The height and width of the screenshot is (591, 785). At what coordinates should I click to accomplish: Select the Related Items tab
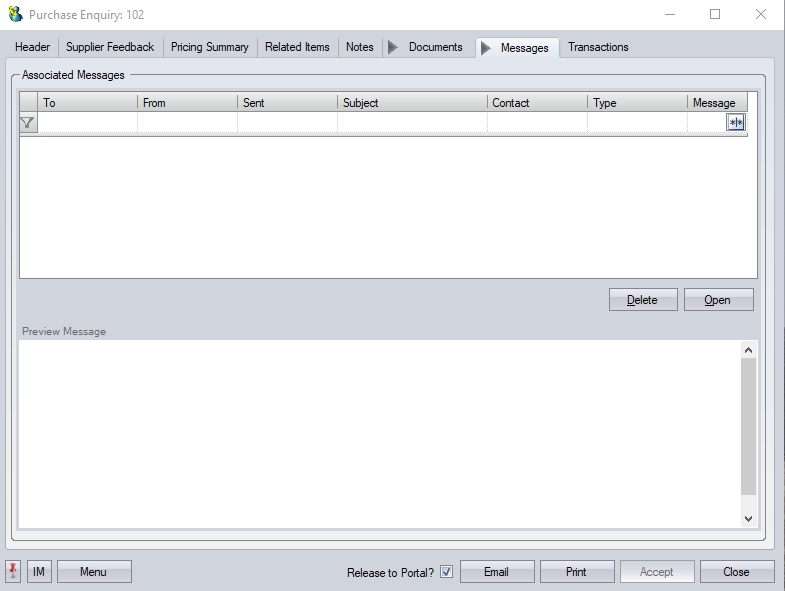(297, 47)
